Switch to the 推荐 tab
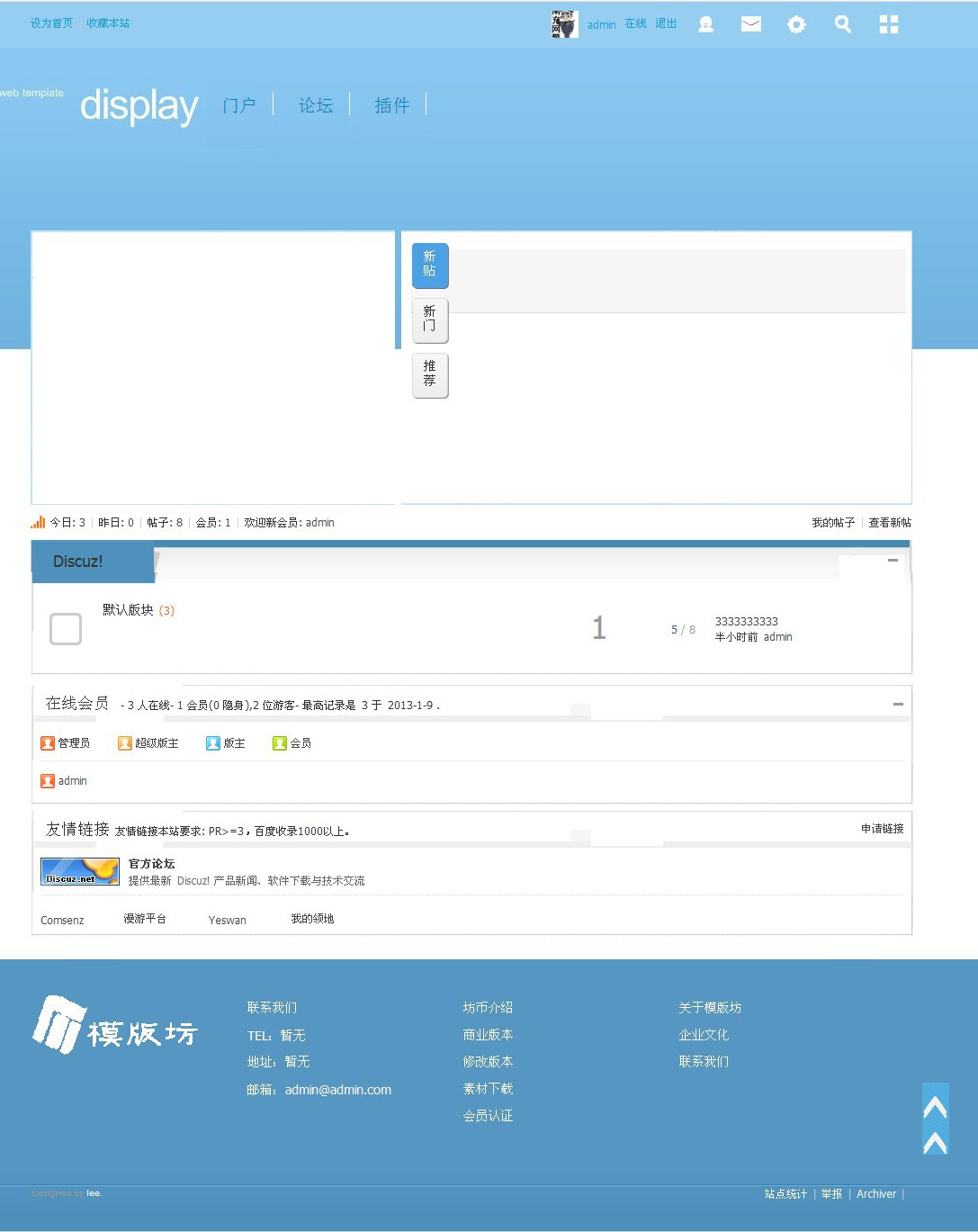 [430, 375]
